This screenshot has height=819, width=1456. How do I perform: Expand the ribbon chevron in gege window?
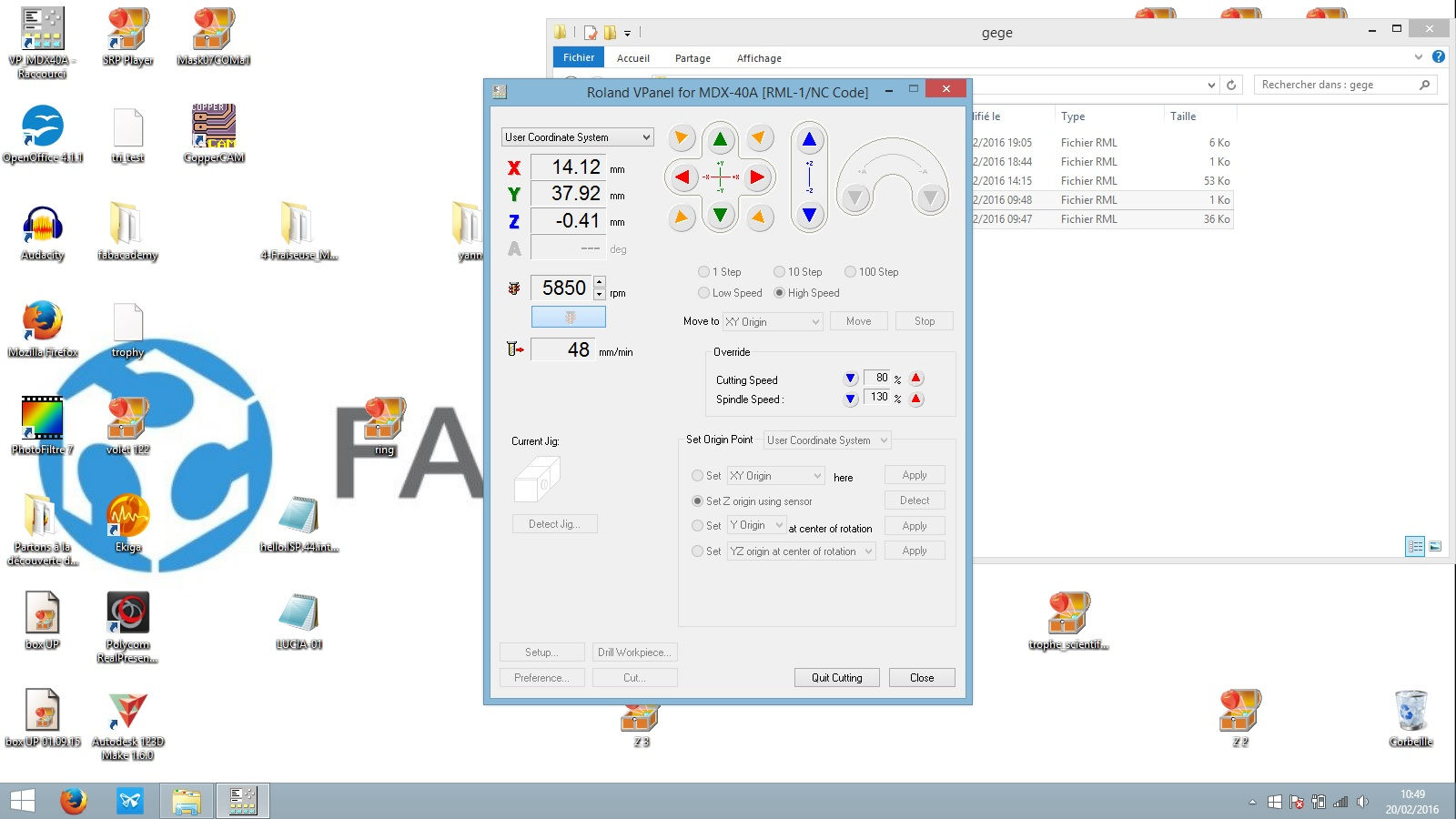(x=1418, y=56)
